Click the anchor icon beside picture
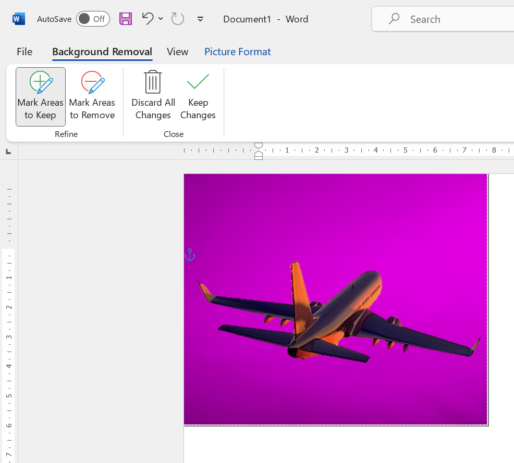The height and width of the screenshot is (463, 514). click(190, 255)
